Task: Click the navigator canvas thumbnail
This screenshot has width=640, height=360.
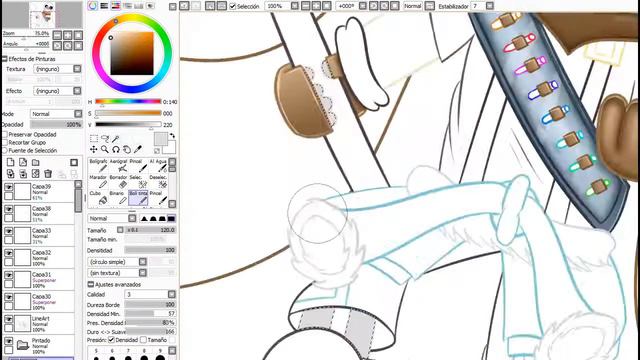Action: (42, 15)
